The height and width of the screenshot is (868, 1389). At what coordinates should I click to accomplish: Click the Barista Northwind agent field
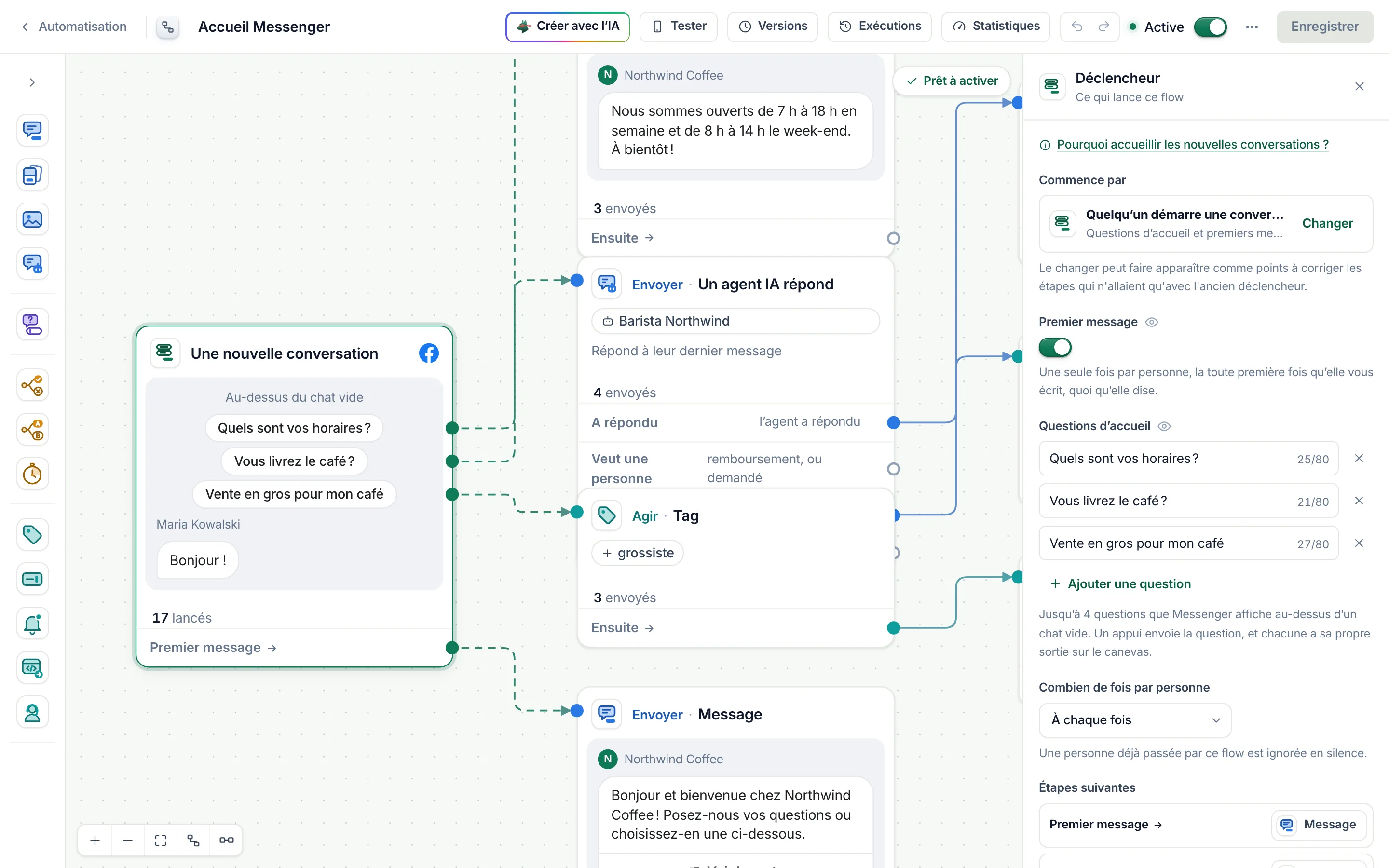click(x=735, y=322)
